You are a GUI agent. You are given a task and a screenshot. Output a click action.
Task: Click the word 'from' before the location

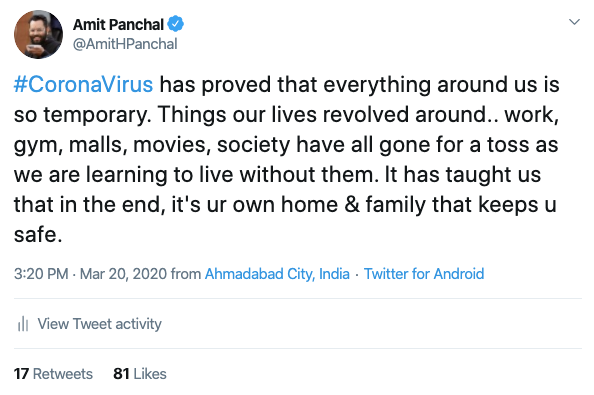coord(186,273)
